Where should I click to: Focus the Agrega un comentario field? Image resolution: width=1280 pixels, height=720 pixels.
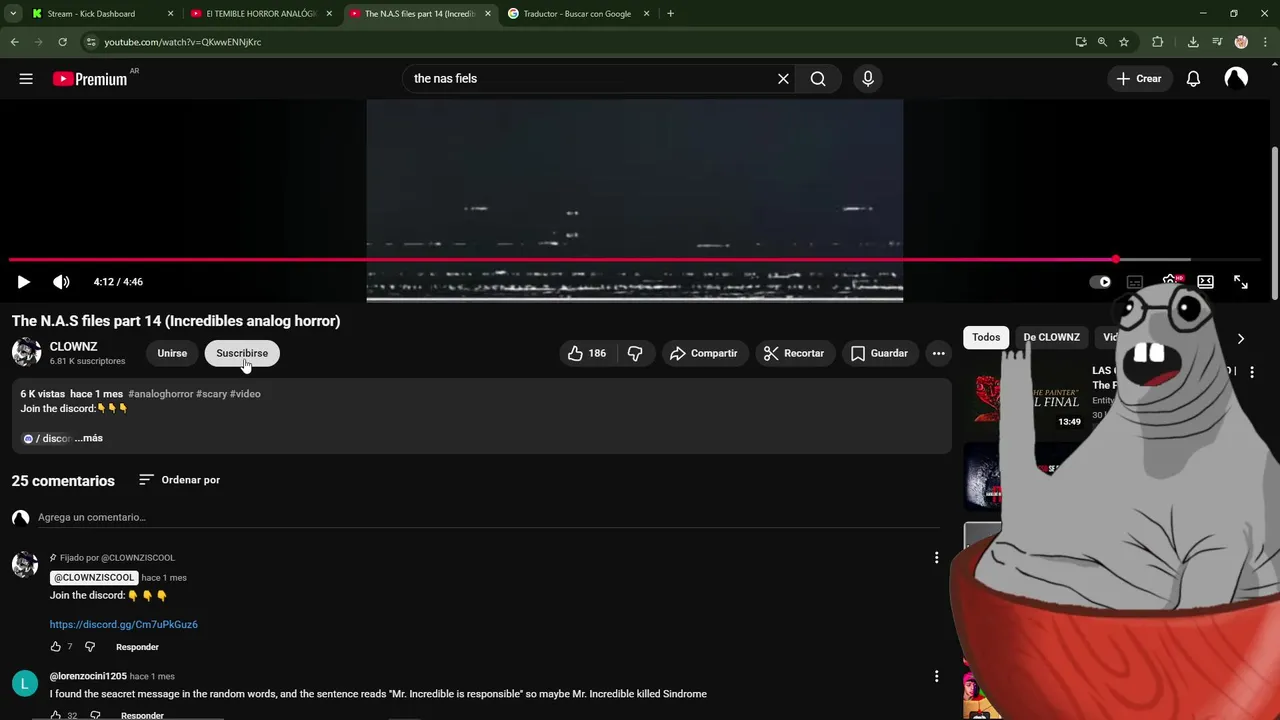pyautogui.click(x=488, y=517)
